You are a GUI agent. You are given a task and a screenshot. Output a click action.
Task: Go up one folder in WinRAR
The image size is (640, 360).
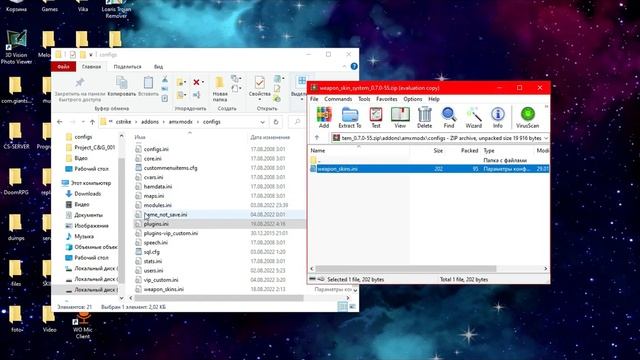pos(317,138)
